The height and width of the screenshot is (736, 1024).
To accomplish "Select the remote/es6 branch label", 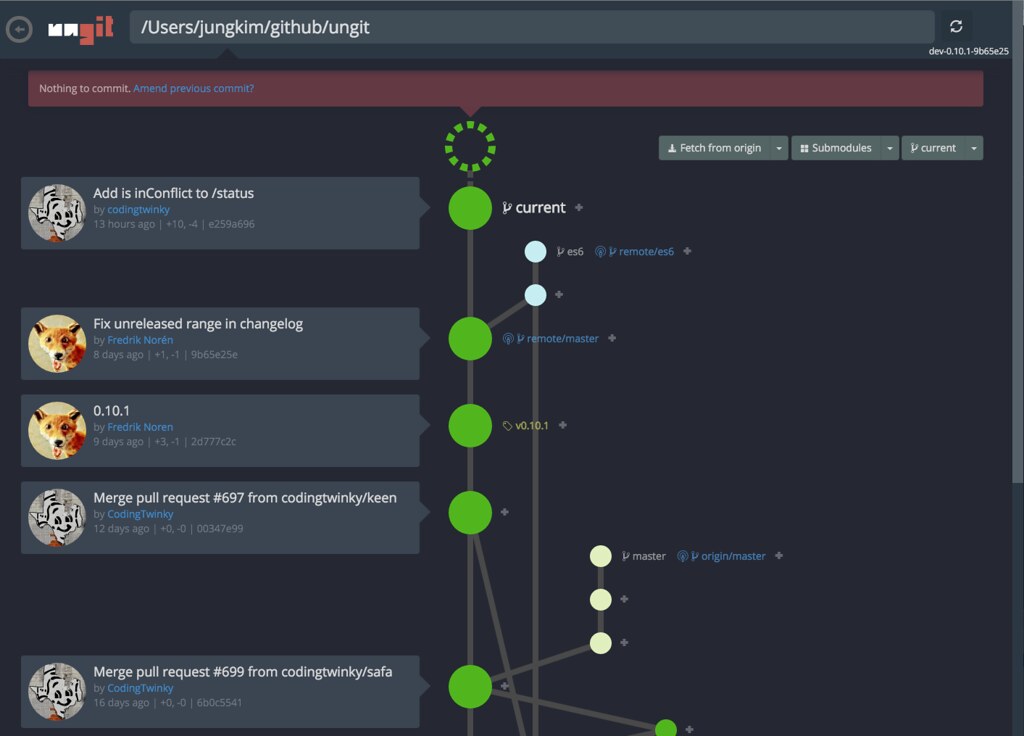I will [x=635, y=251].
